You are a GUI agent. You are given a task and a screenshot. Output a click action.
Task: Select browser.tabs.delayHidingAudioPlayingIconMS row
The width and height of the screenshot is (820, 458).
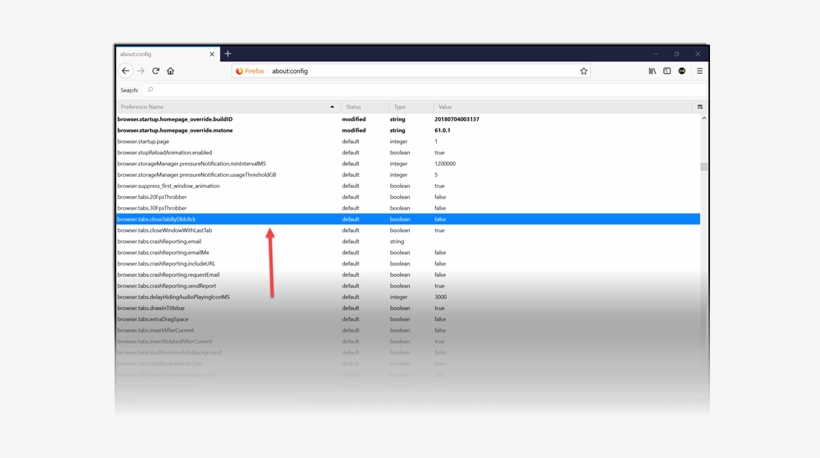pos(408,297)
